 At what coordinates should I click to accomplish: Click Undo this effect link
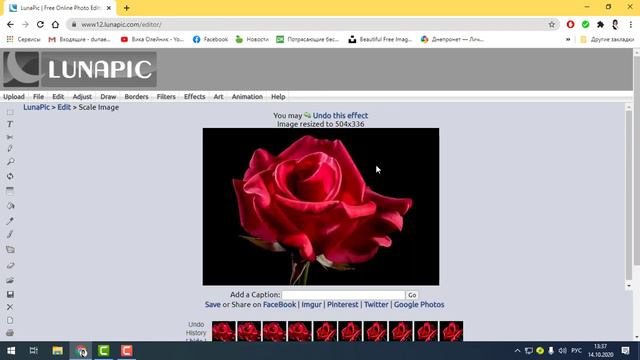[340, 116]
